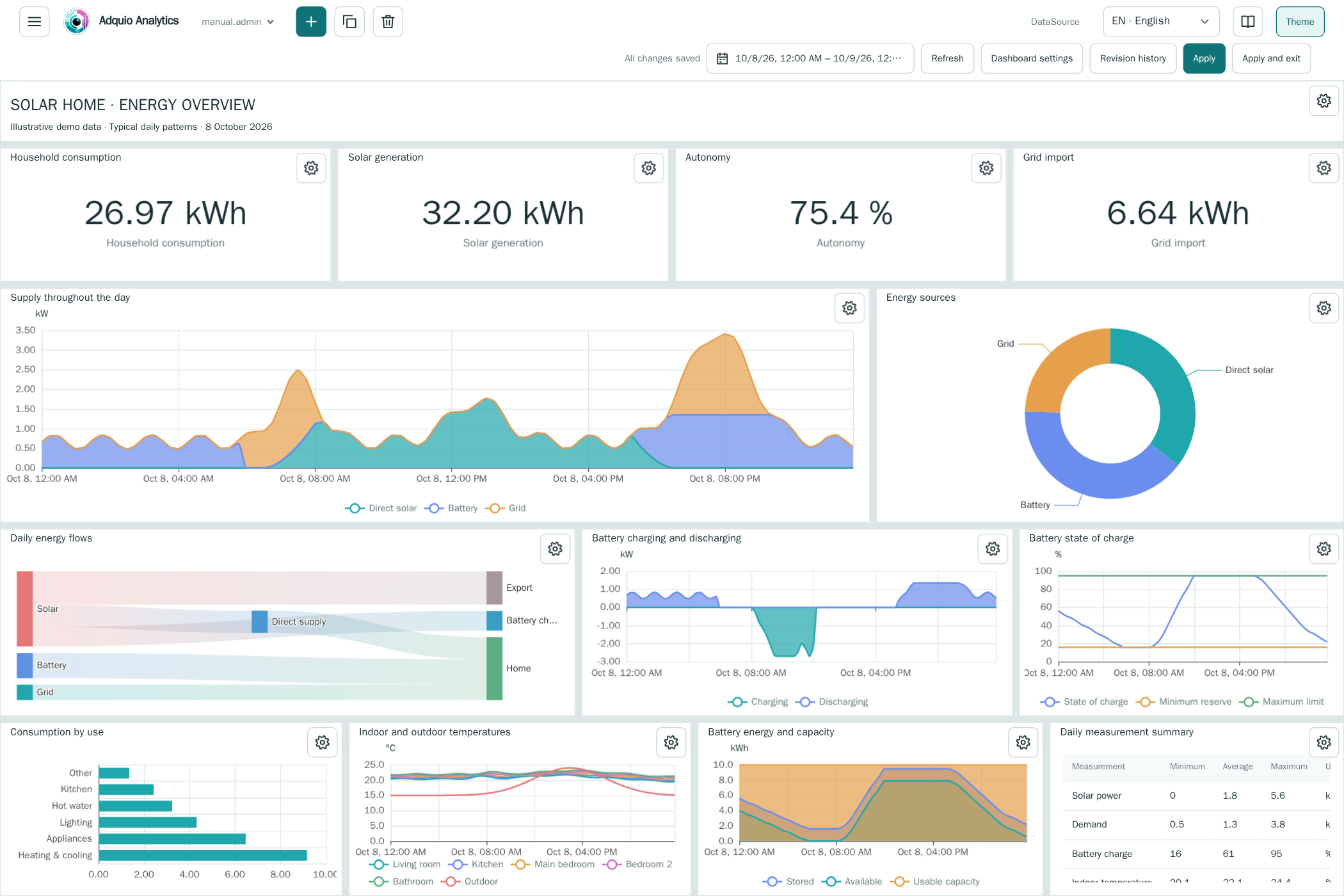The width and height of the screenshot is (1344, 896).
Task: Open settings gear for dashboard title
Action: [1324, 101]
